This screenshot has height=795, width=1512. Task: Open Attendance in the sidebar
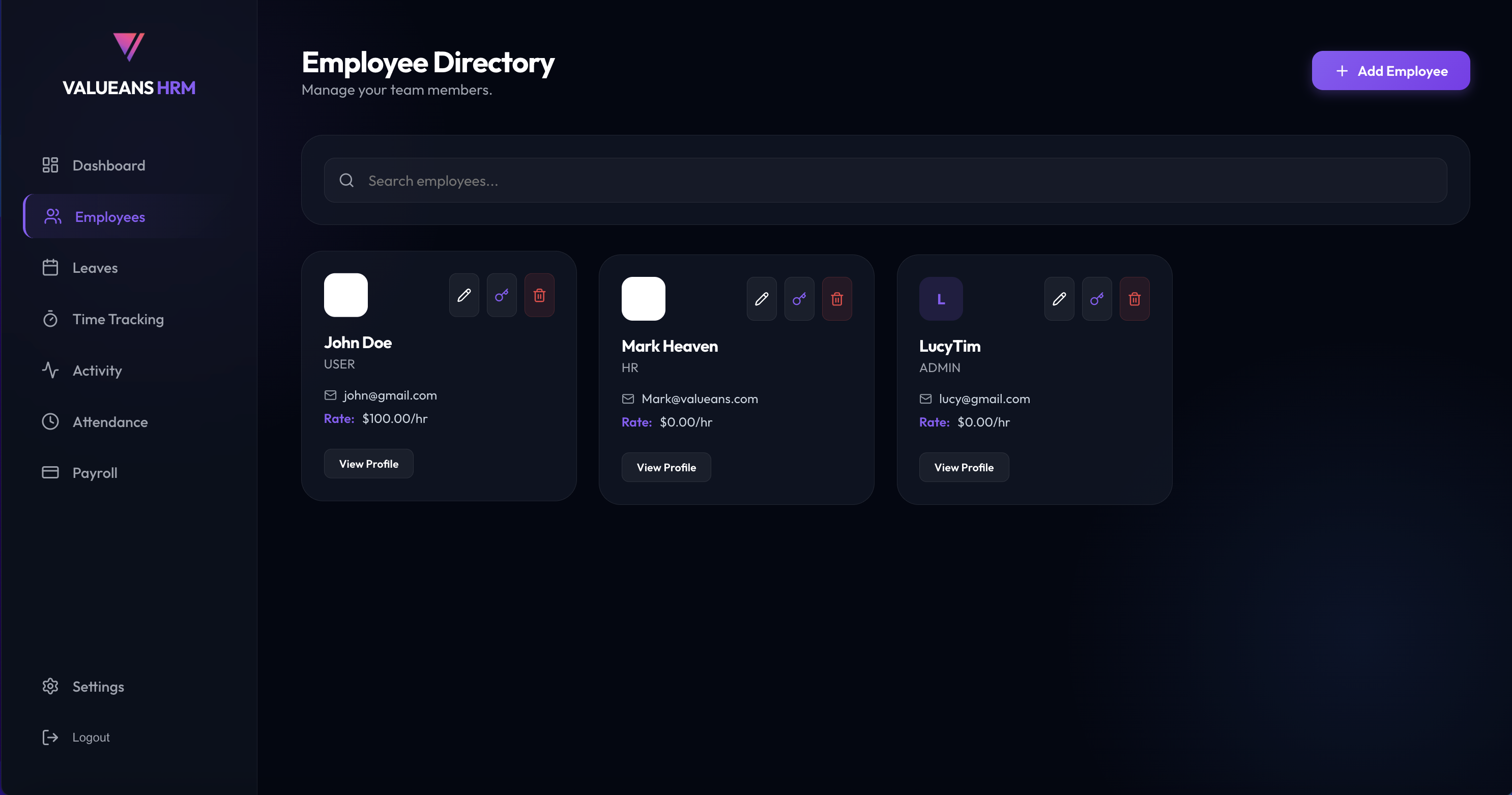click(x=110, y=421)
